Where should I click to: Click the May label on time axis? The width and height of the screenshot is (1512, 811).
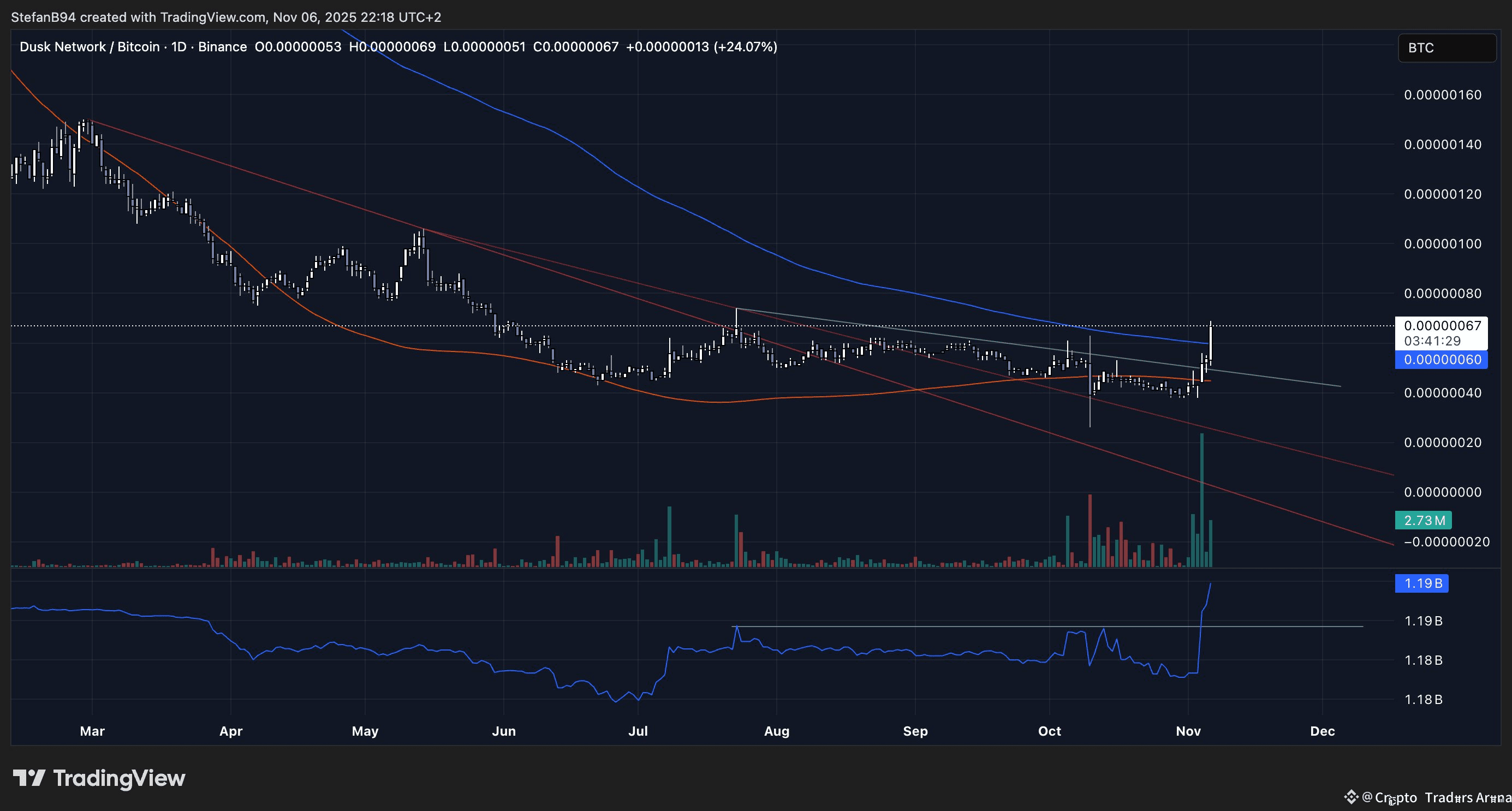(x=365, y=731)
